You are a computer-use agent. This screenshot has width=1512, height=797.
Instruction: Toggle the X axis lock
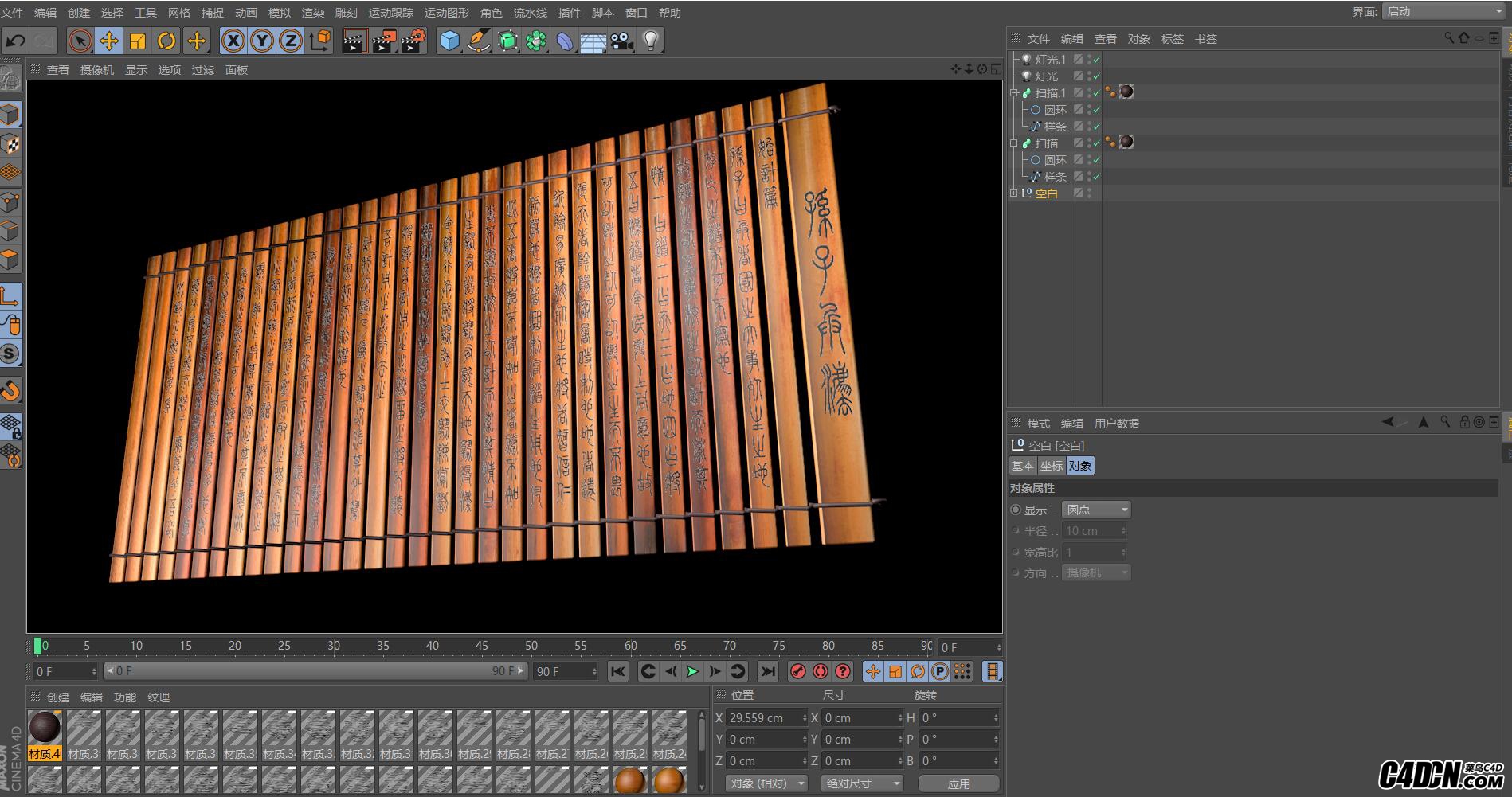[x=233, y=41]
